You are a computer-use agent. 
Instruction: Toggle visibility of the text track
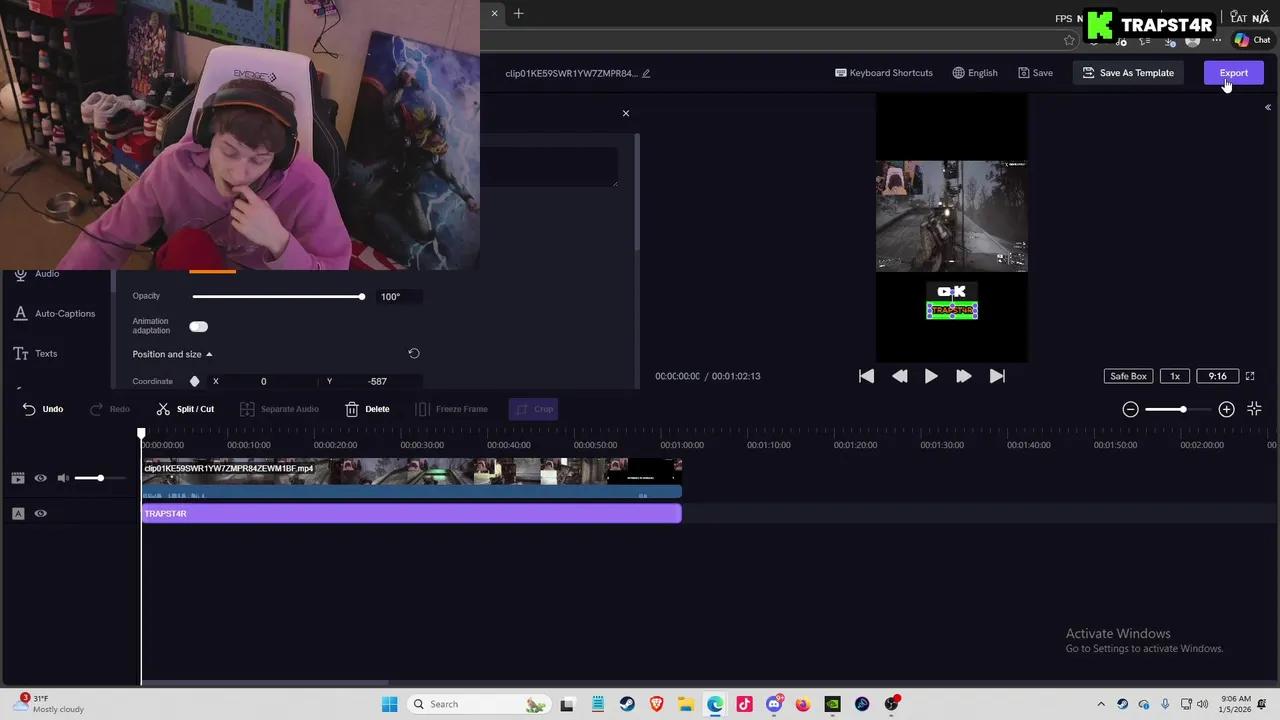(x=41, y=513)
